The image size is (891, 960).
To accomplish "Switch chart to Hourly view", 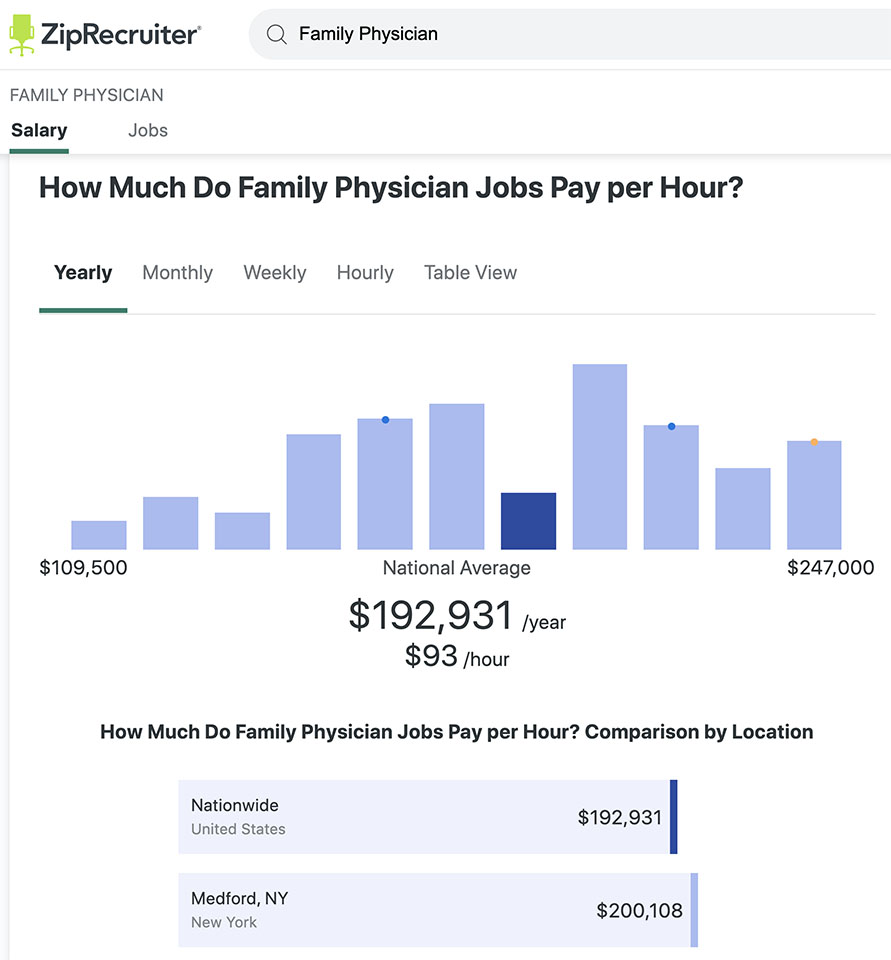I will click(365, 272).
